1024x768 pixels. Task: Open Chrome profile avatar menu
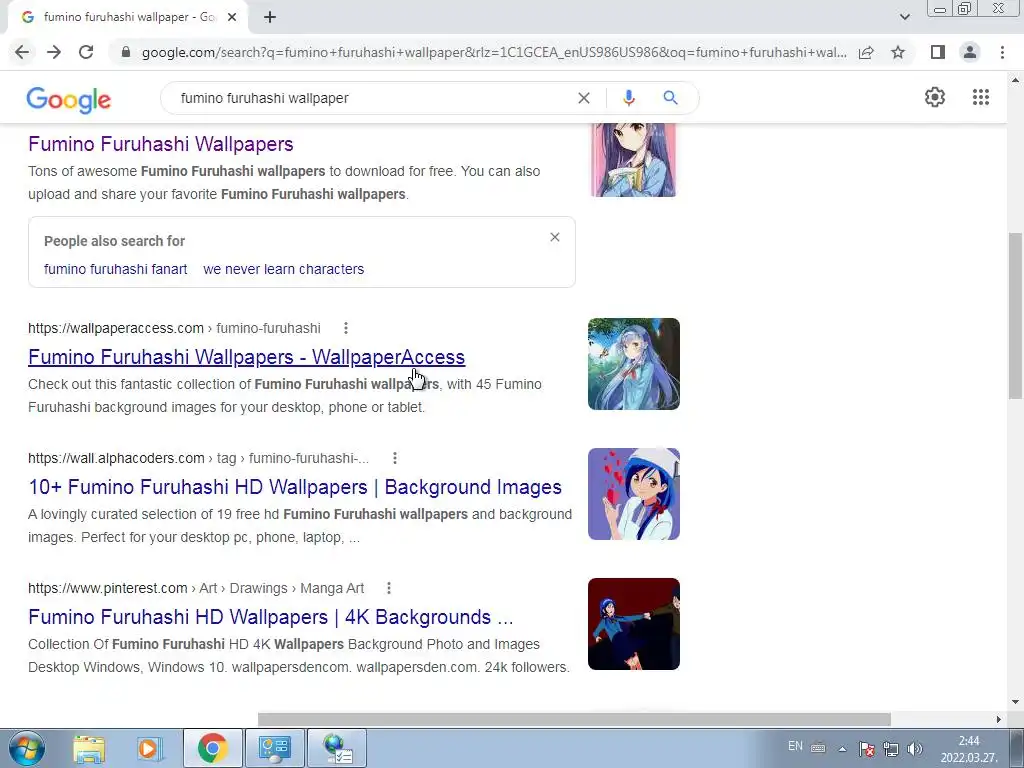(970, 52)
